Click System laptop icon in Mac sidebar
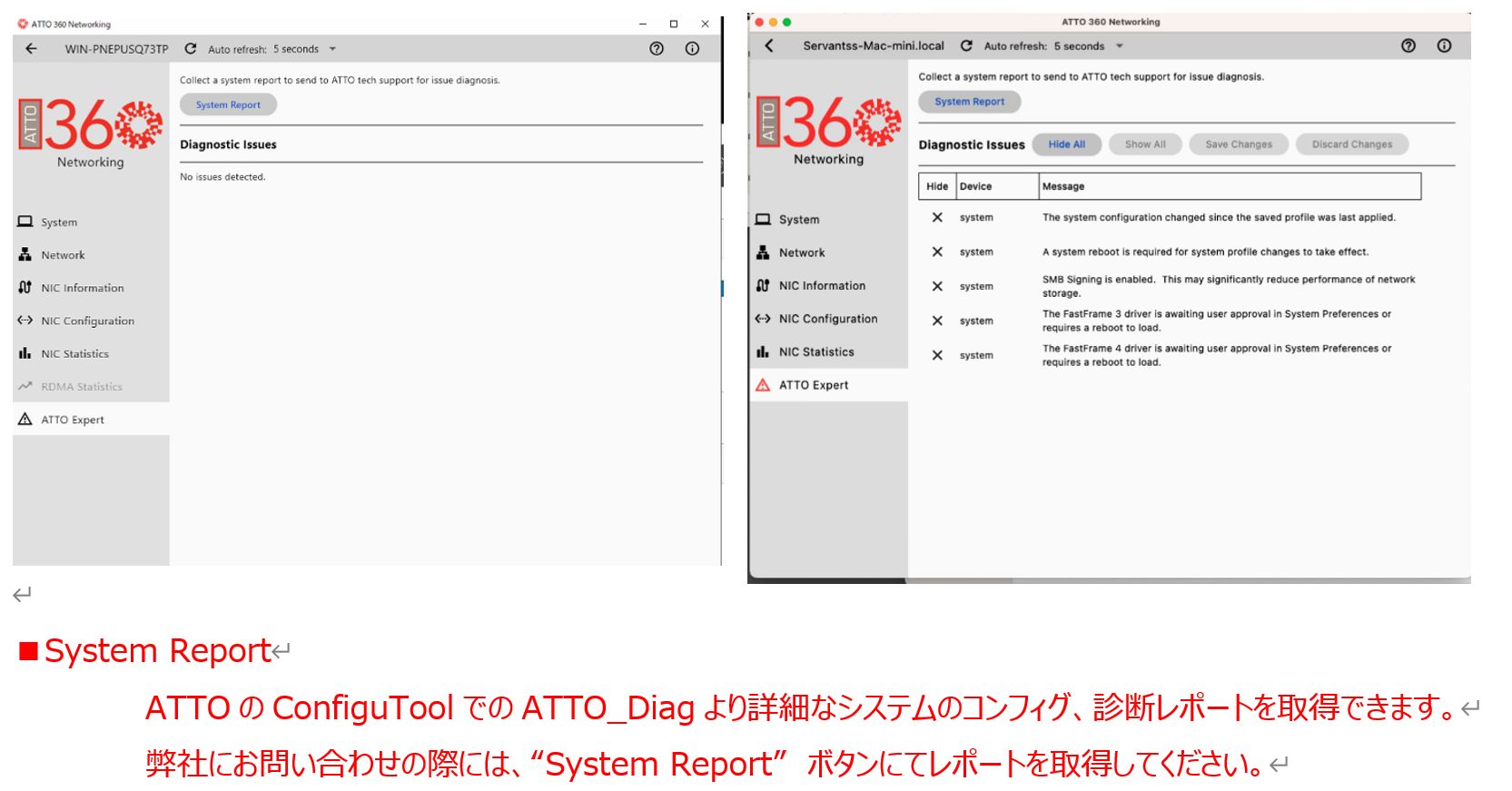Image resolution: width=1512 pixels, height=791 pixels. (763, 219)
